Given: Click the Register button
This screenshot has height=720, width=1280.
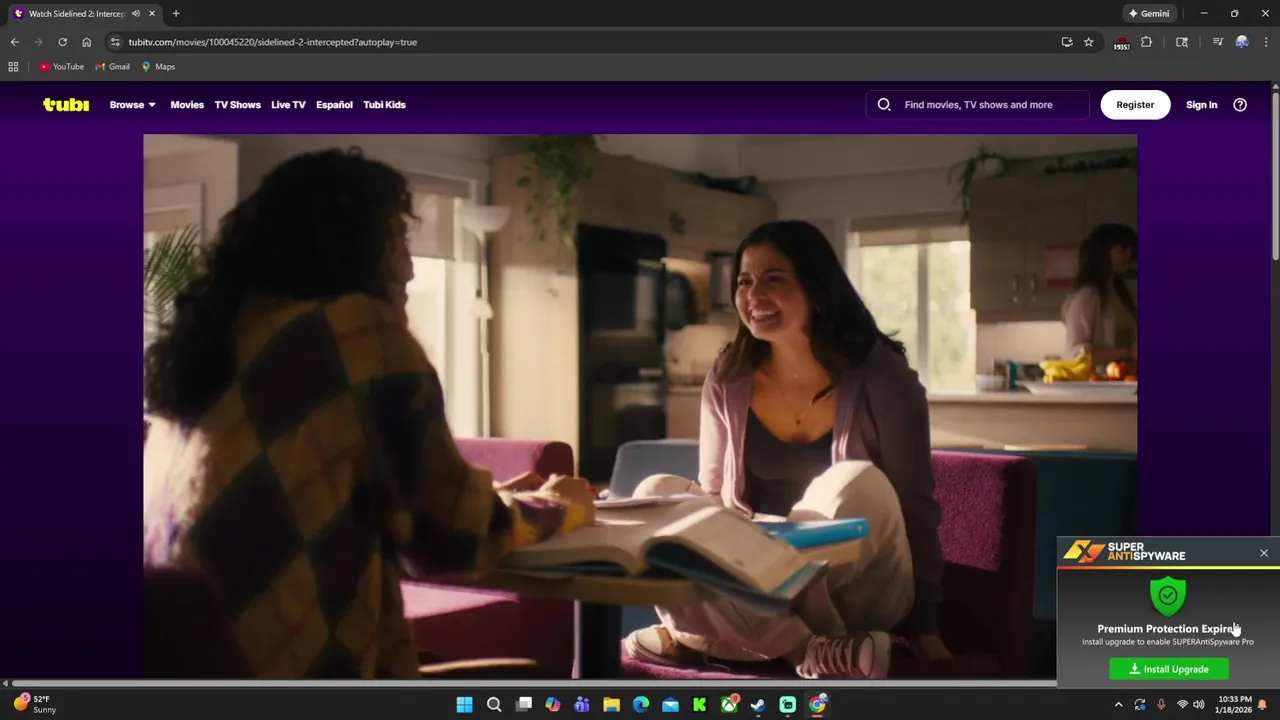Looking at the screenshot, I should pos(1135,104).
